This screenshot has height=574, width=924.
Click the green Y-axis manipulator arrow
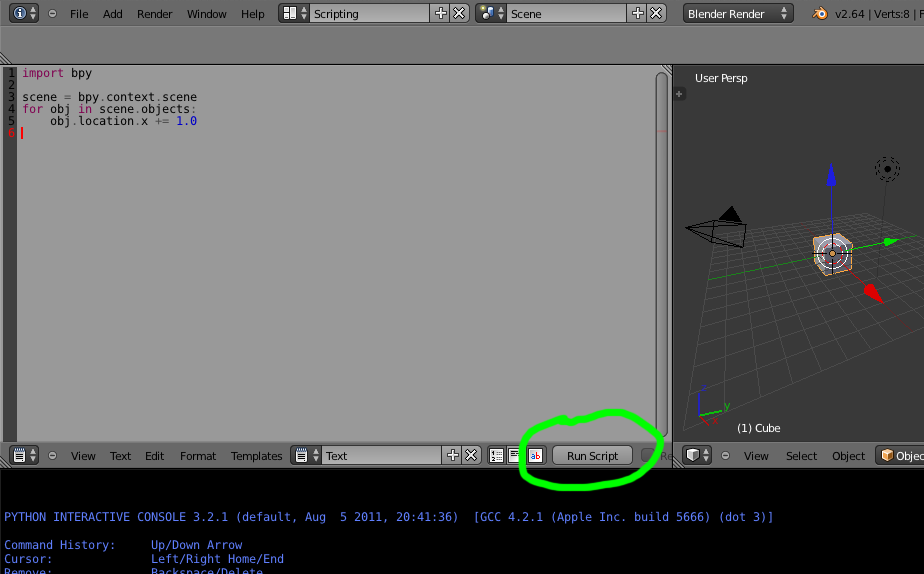coord(890,242)
